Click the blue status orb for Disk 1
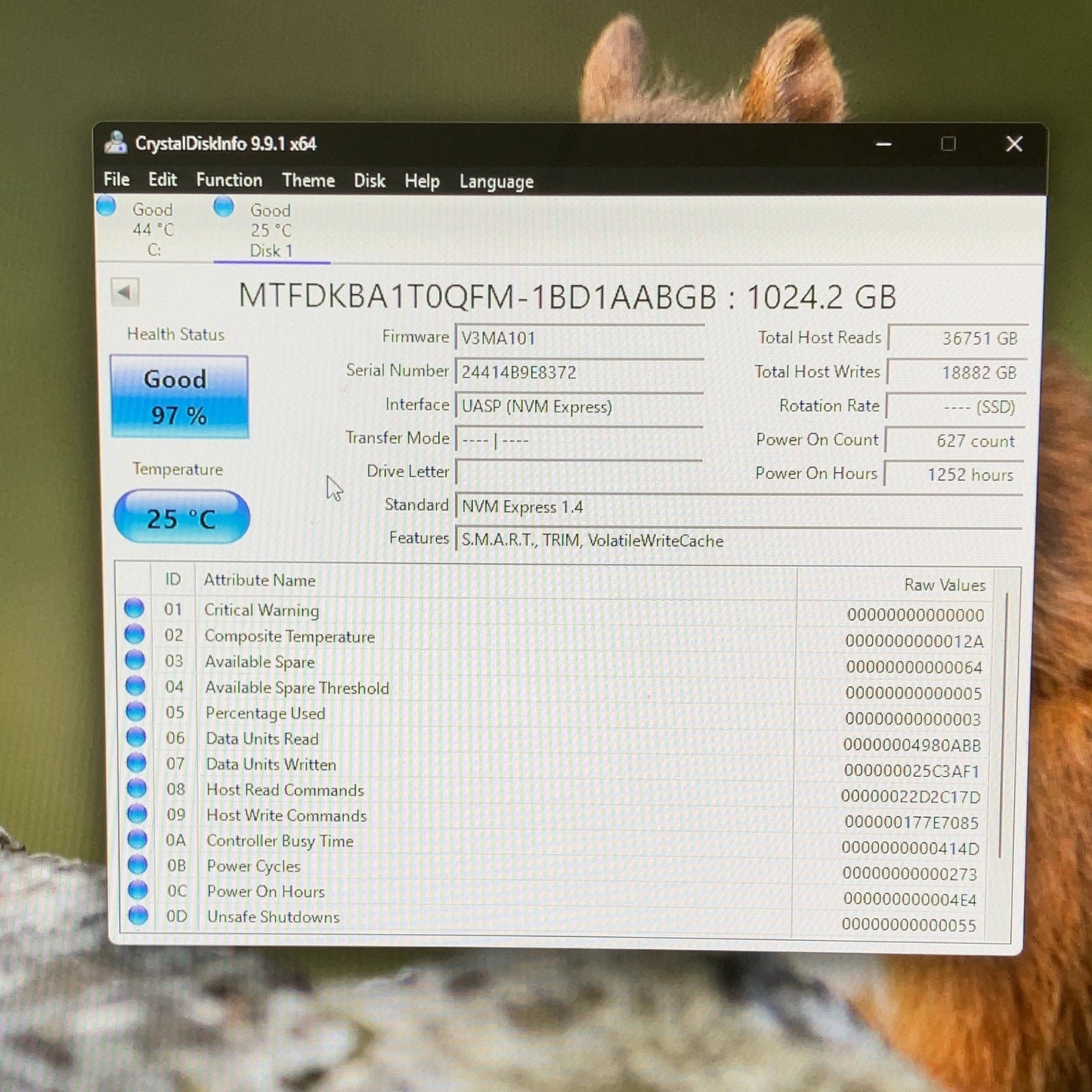The image size is (1092, 1092). click(224, 206)
